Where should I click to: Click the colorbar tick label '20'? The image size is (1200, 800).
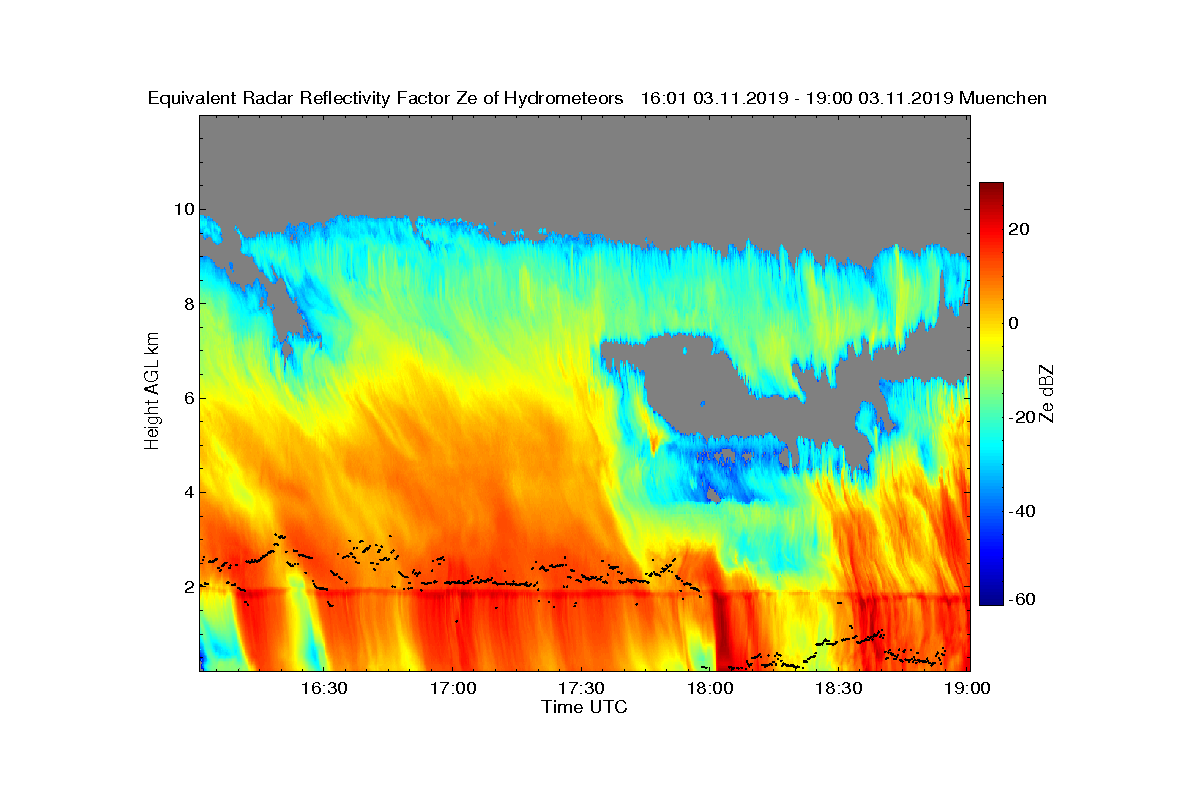point(1020,229)
